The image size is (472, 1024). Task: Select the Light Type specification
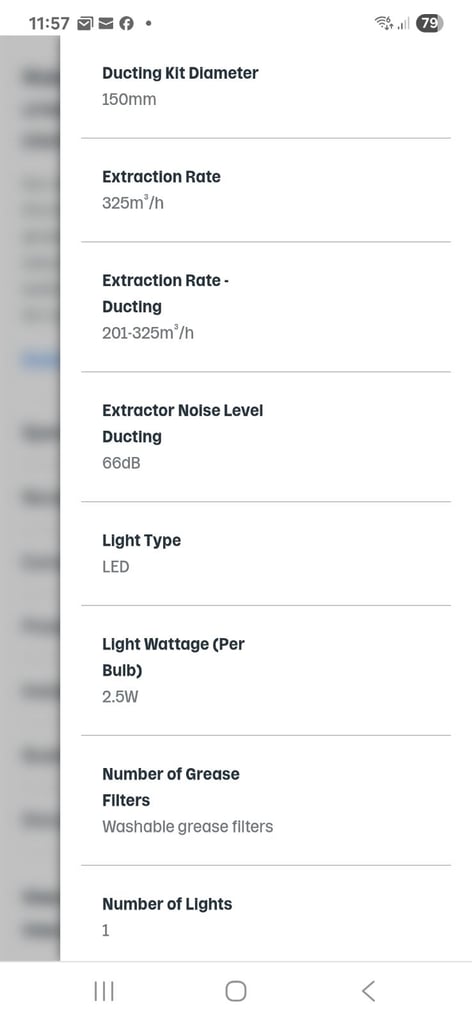[x=266, y=554]
